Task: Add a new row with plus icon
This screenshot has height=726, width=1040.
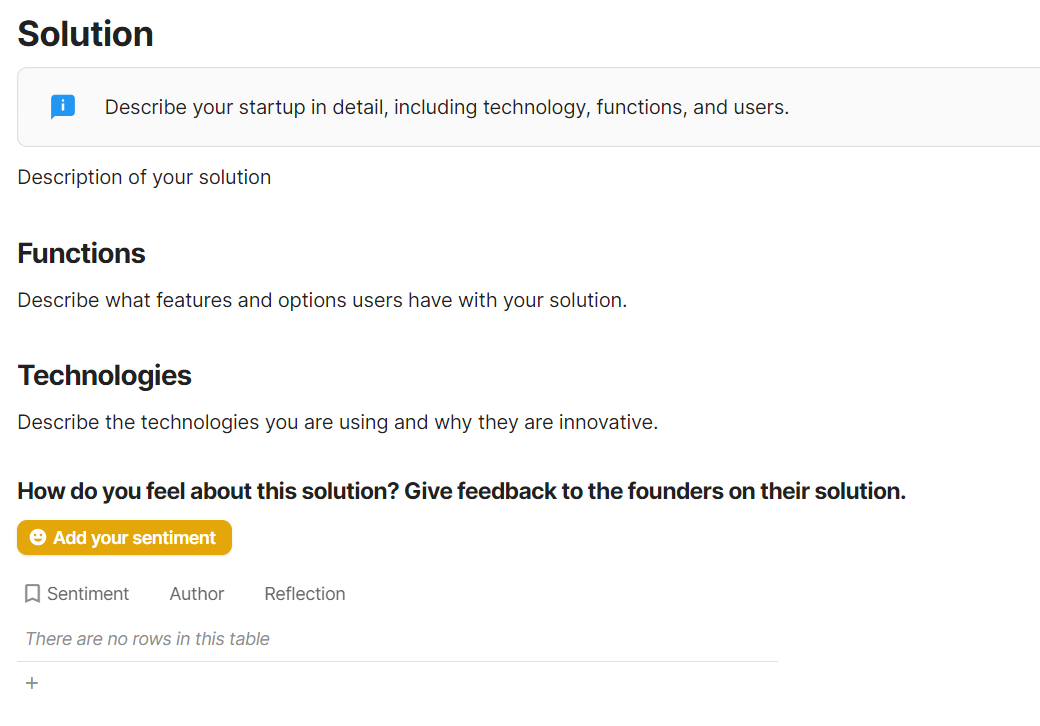Action: (32, 683)
